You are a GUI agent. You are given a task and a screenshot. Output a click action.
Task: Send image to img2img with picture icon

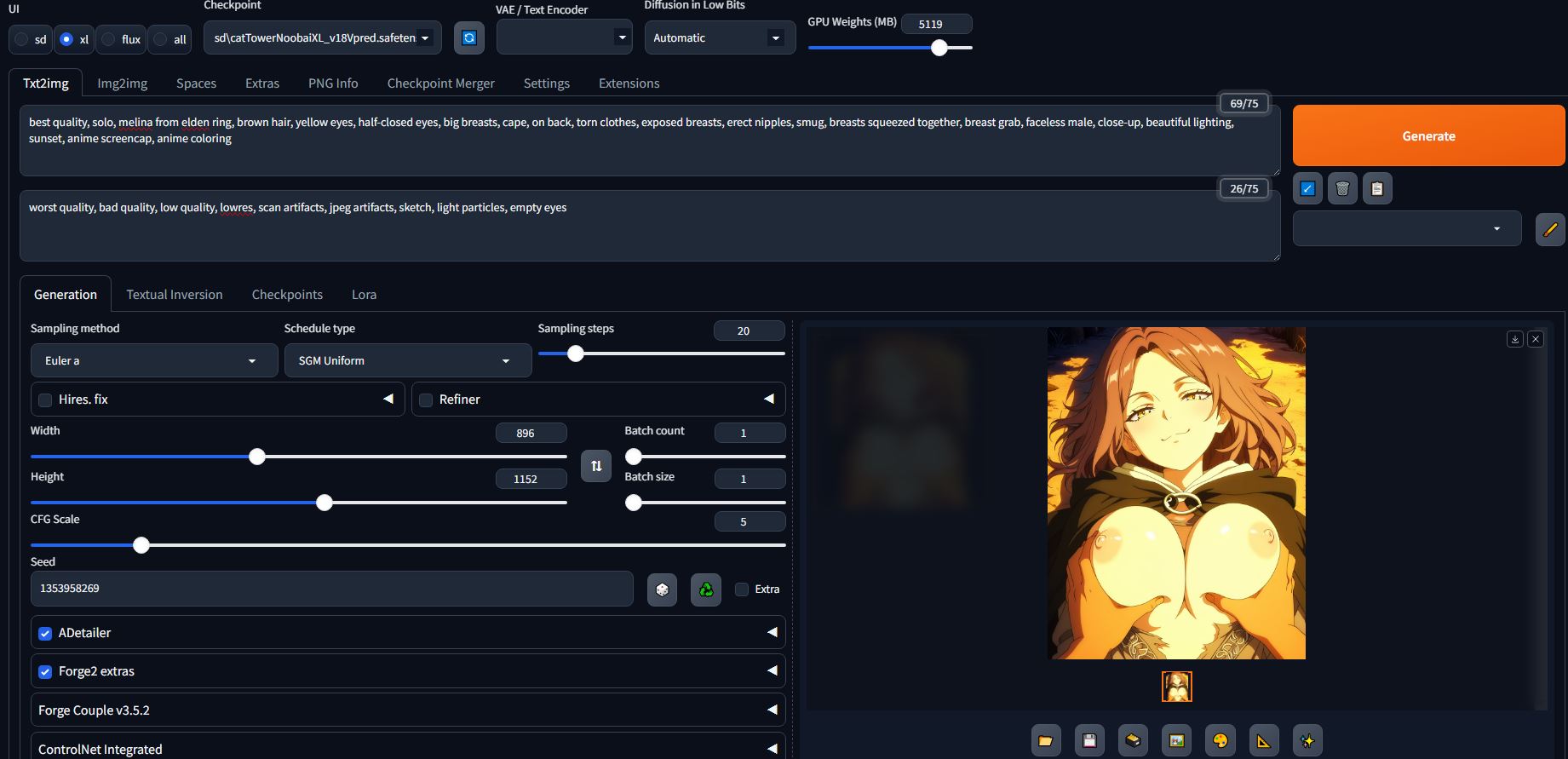click(1176, 740)
